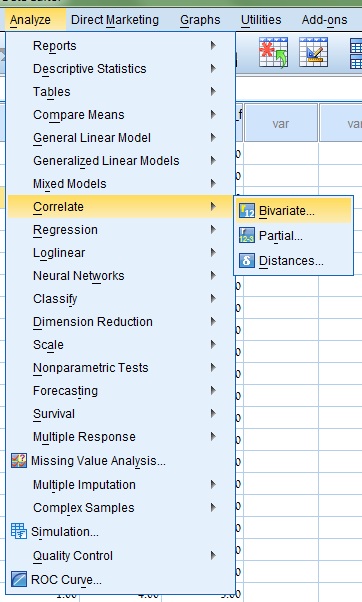Click the Classify submenu arrow
The image size is (362, 602).
[x=213, y=299]
